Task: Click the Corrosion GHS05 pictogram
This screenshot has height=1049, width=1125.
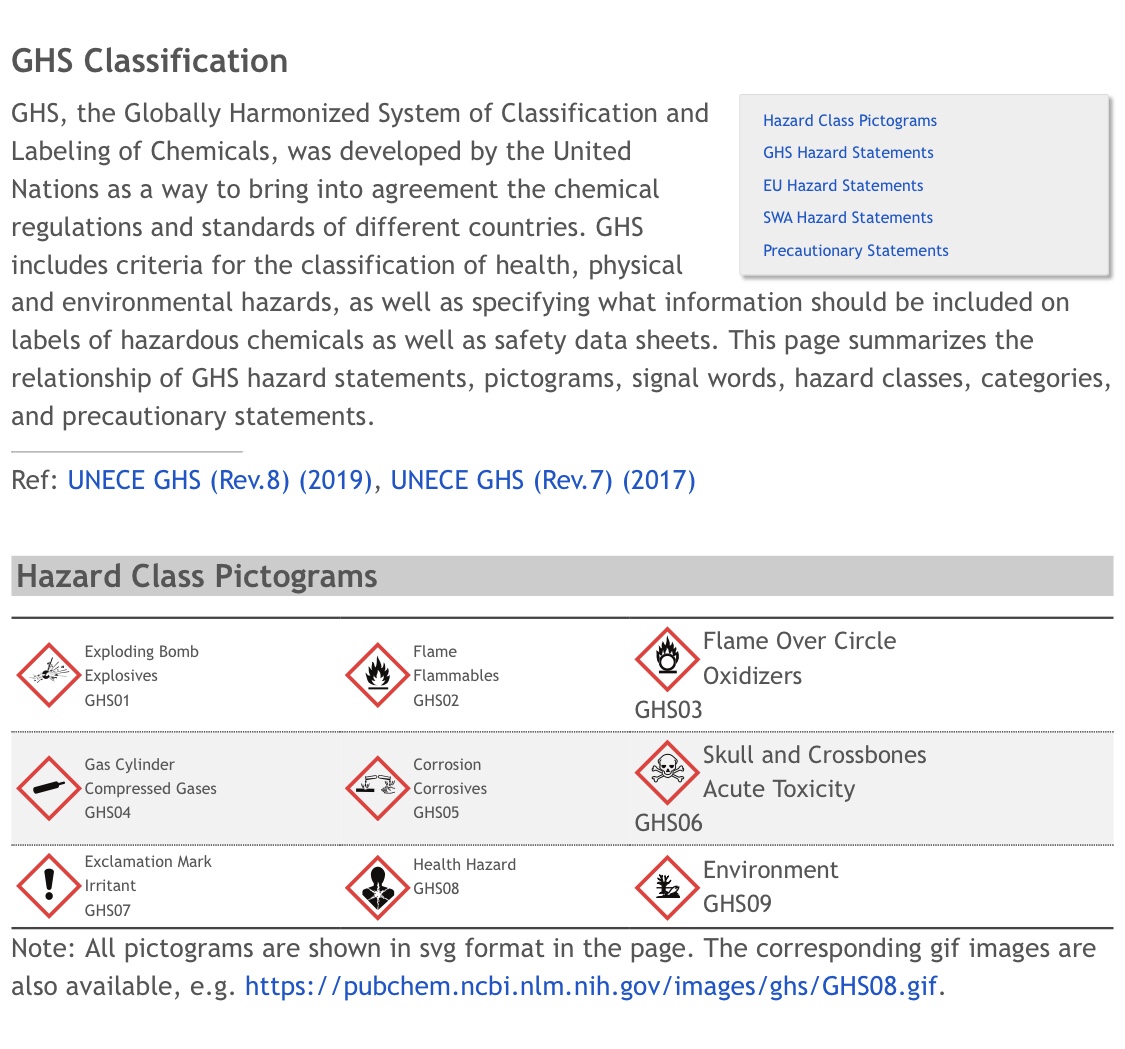Action: coord(377,789)
